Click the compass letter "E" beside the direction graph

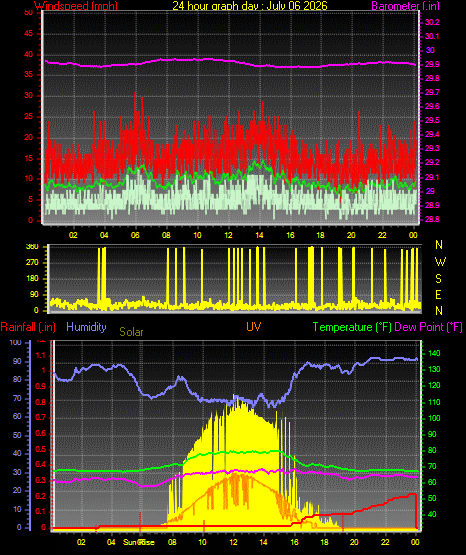coord(438,294)
